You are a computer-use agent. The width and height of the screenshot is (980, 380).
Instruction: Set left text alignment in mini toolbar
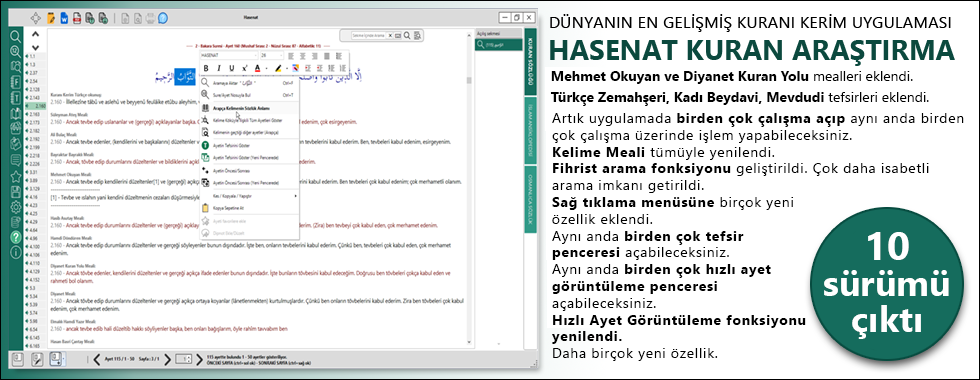coord(291,56)
